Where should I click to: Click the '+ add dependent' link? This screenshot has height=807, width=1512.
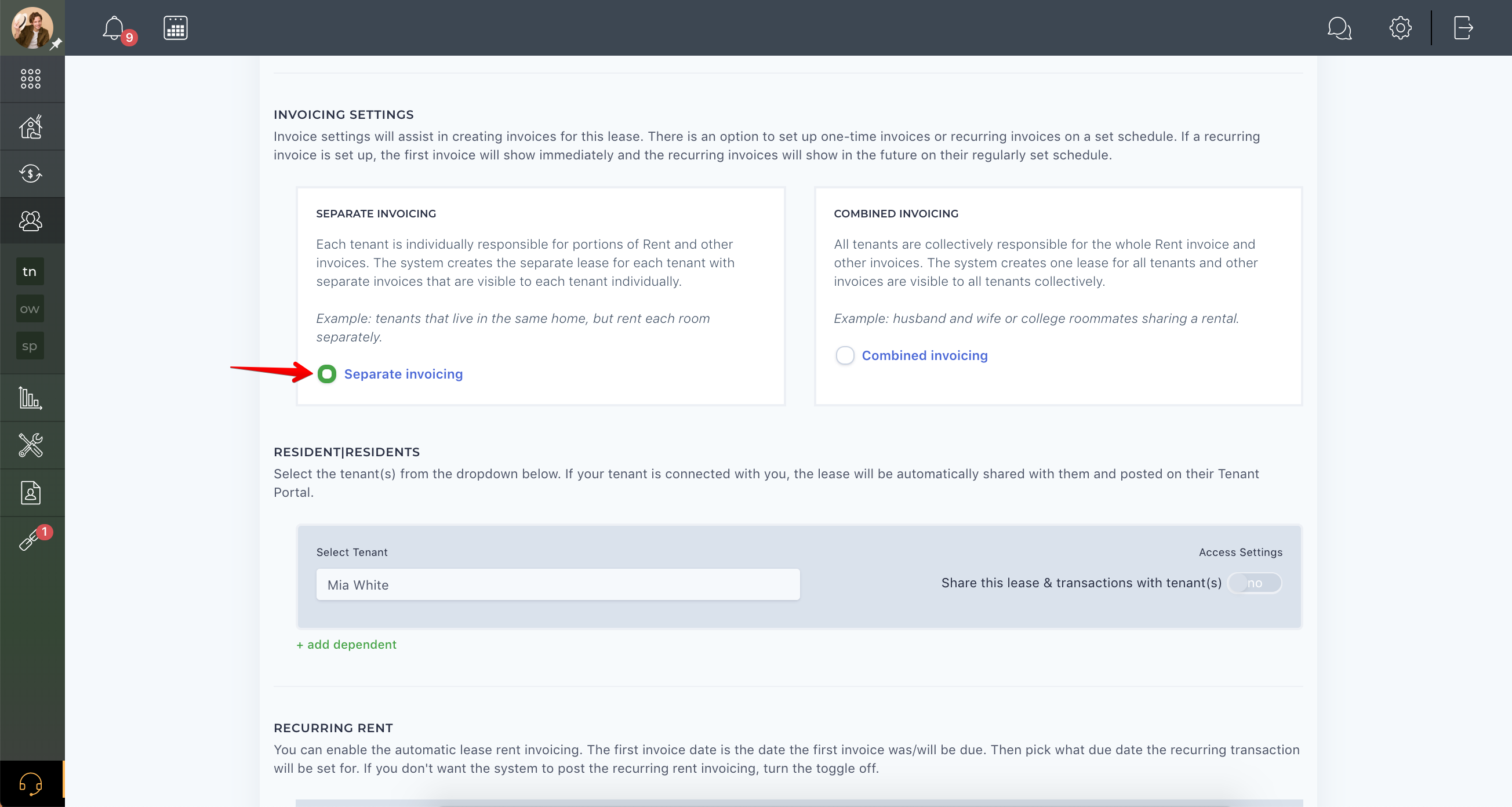click(x=346, y=645)
